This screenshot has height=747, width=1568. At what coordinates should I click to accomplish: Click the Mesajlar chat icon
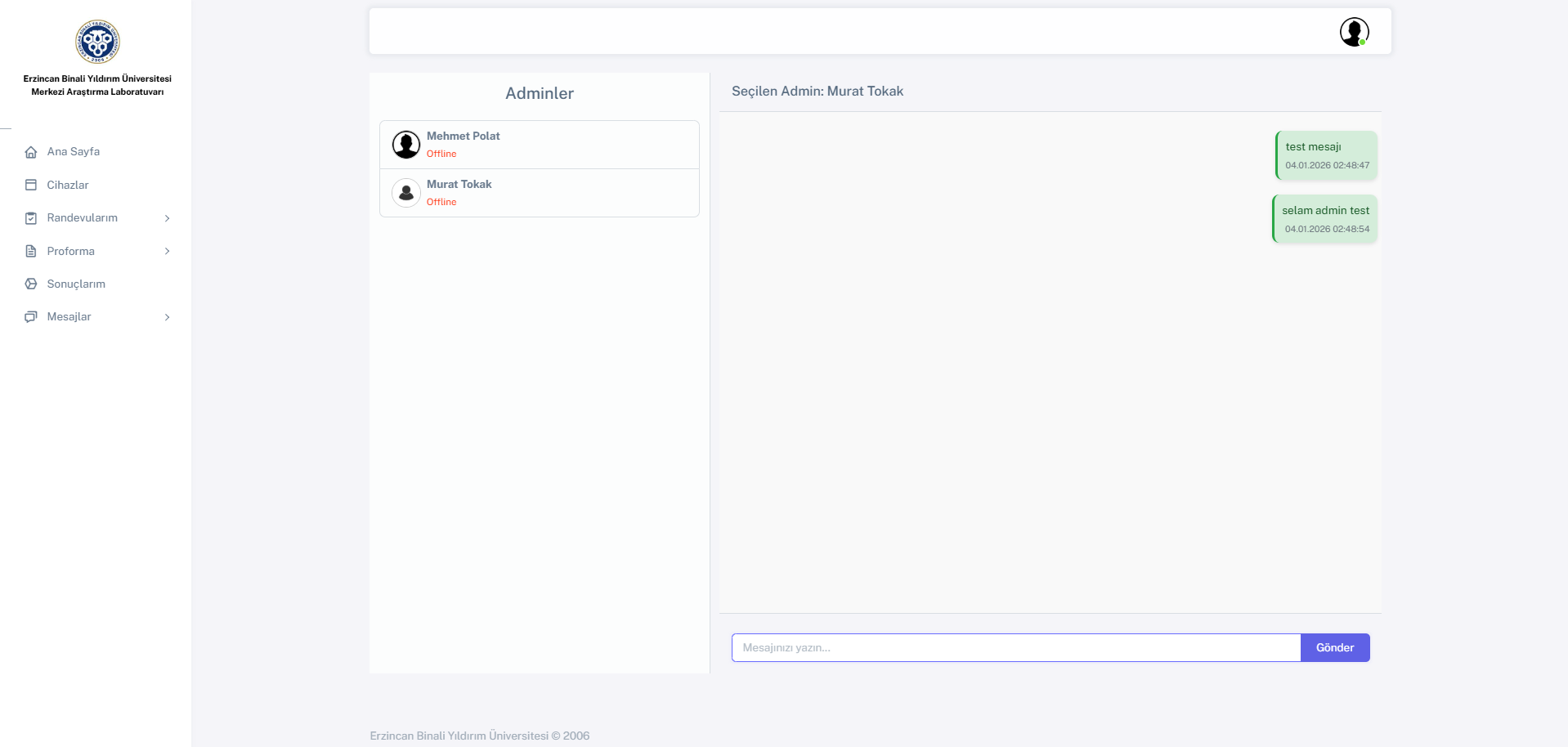tap(31, 317)
